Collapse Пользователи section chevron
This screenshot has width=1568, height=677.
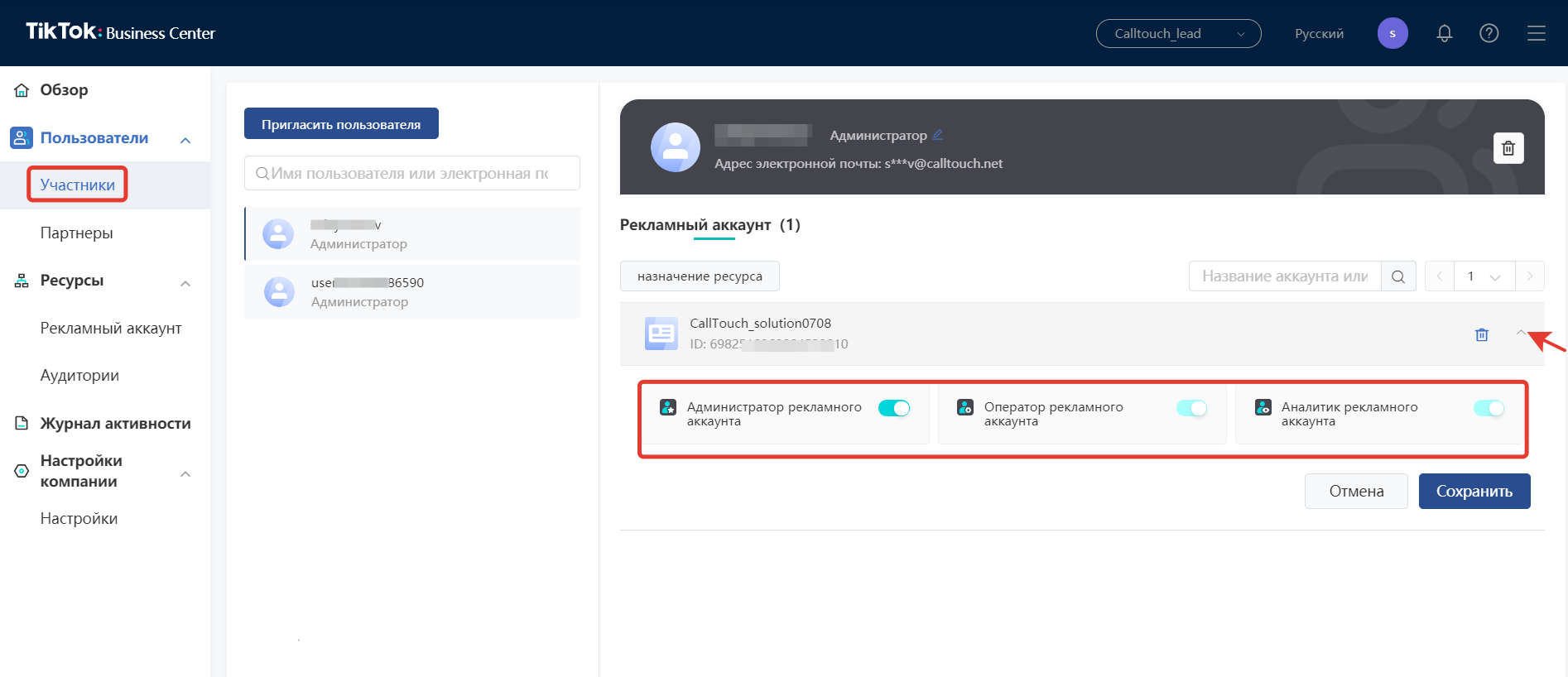pyautogui.click(x=185, y=140)
